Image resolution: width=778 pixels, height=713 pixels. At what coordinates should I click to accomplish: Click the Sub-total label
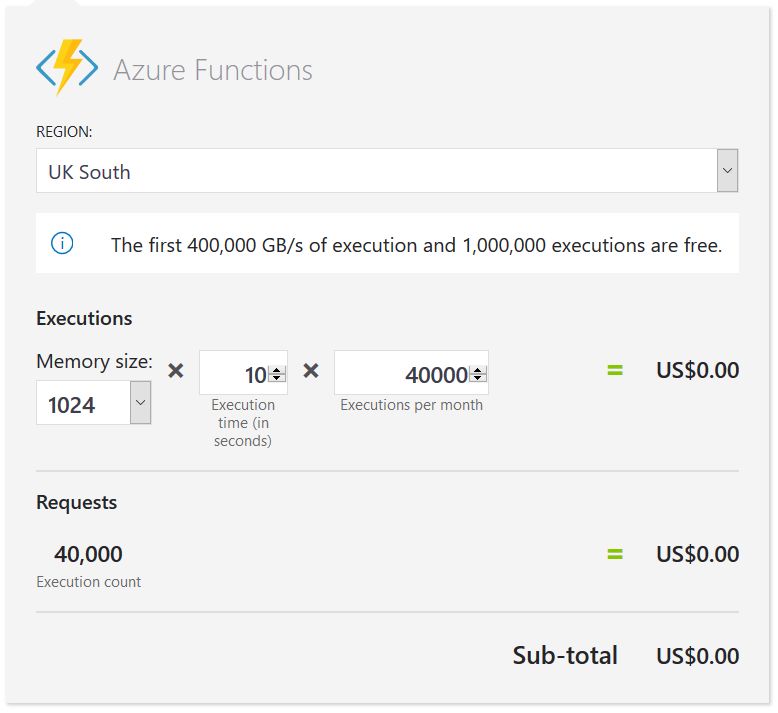click(x=565, y=655)
